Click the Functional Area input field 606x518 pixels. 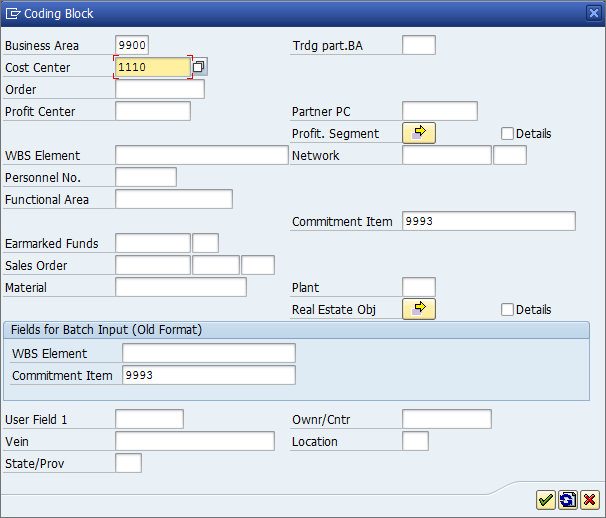[174, 199]
